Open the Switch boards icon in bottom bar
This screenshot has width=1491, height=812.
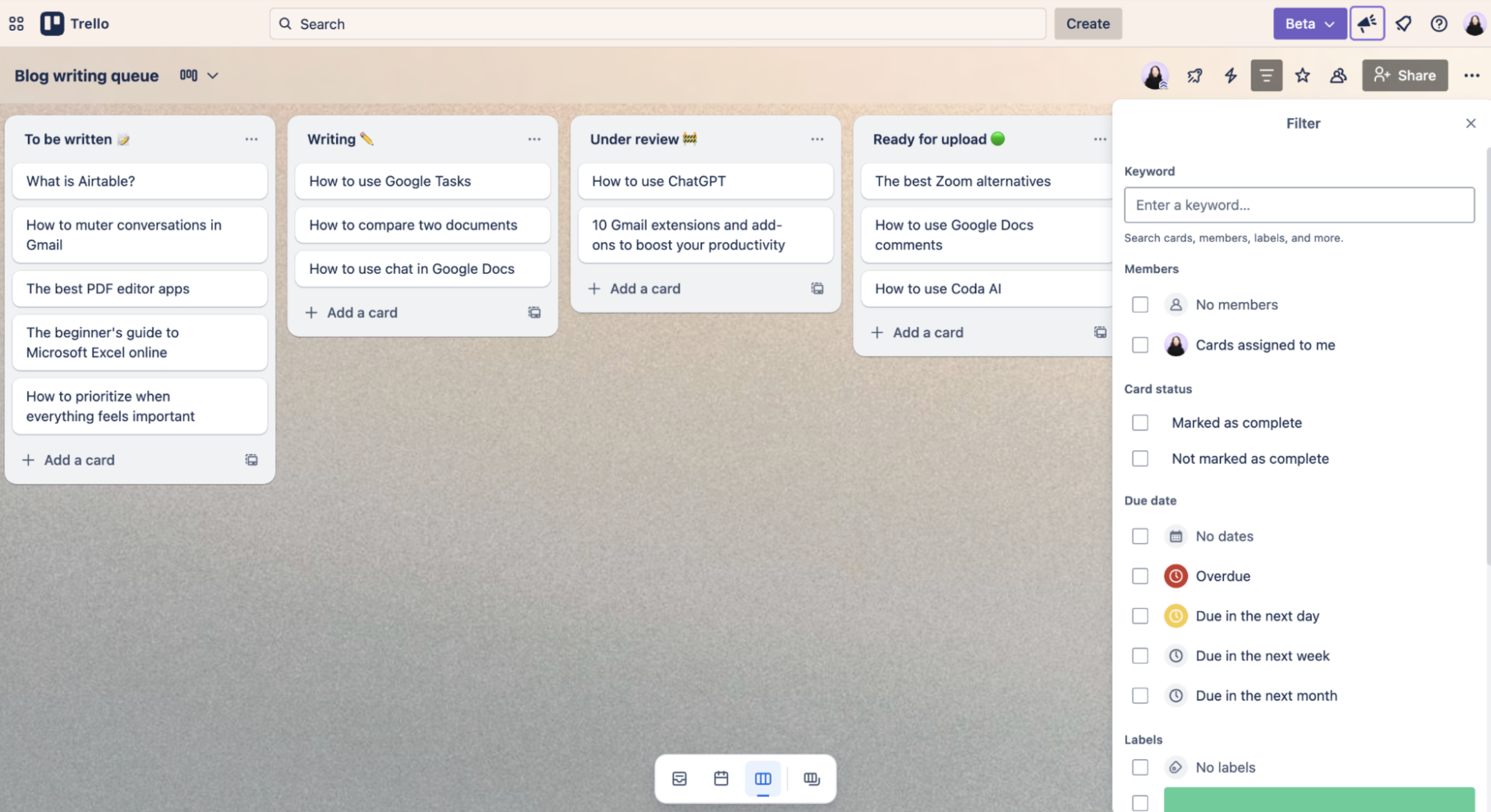click(x=812, y=778)
